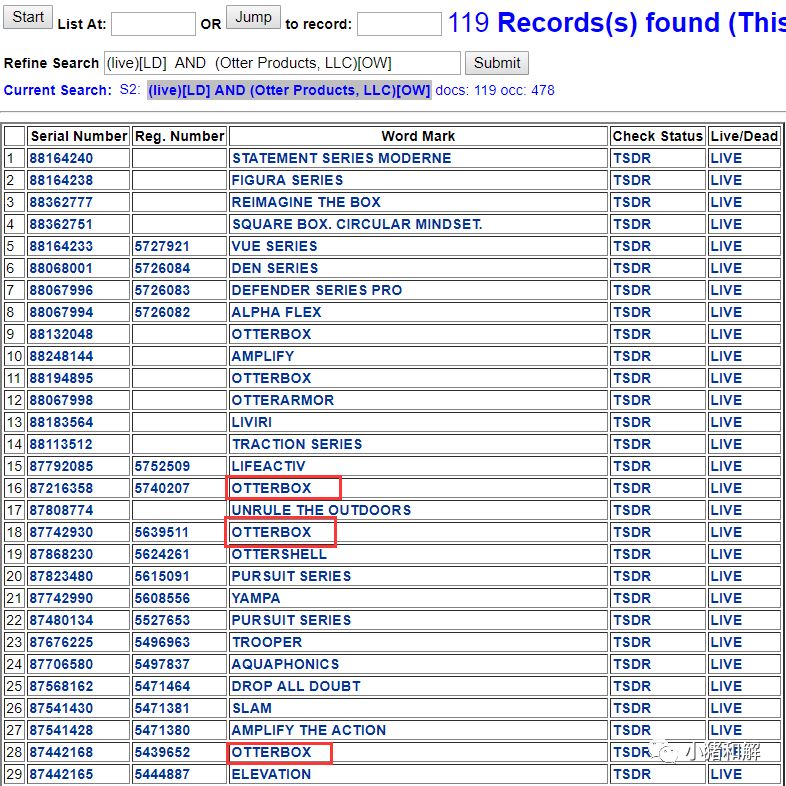Open TRACTION SERIES word mark
This screenshot has height=786, width=786.
click(297, 445)
